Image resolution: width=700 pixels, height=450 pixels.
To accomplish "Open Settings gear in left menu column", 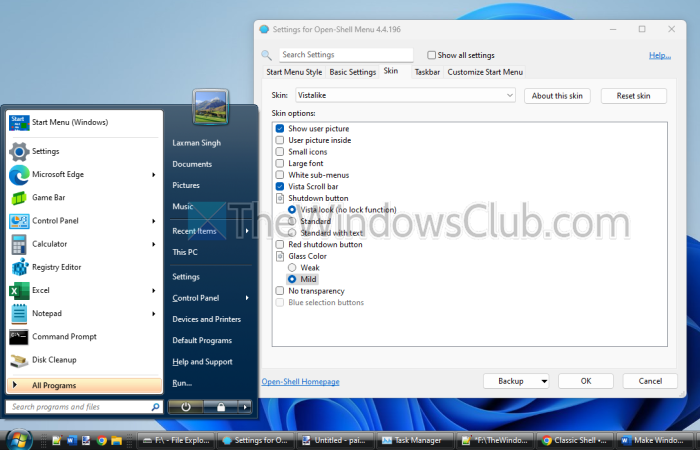I will 84,151.
